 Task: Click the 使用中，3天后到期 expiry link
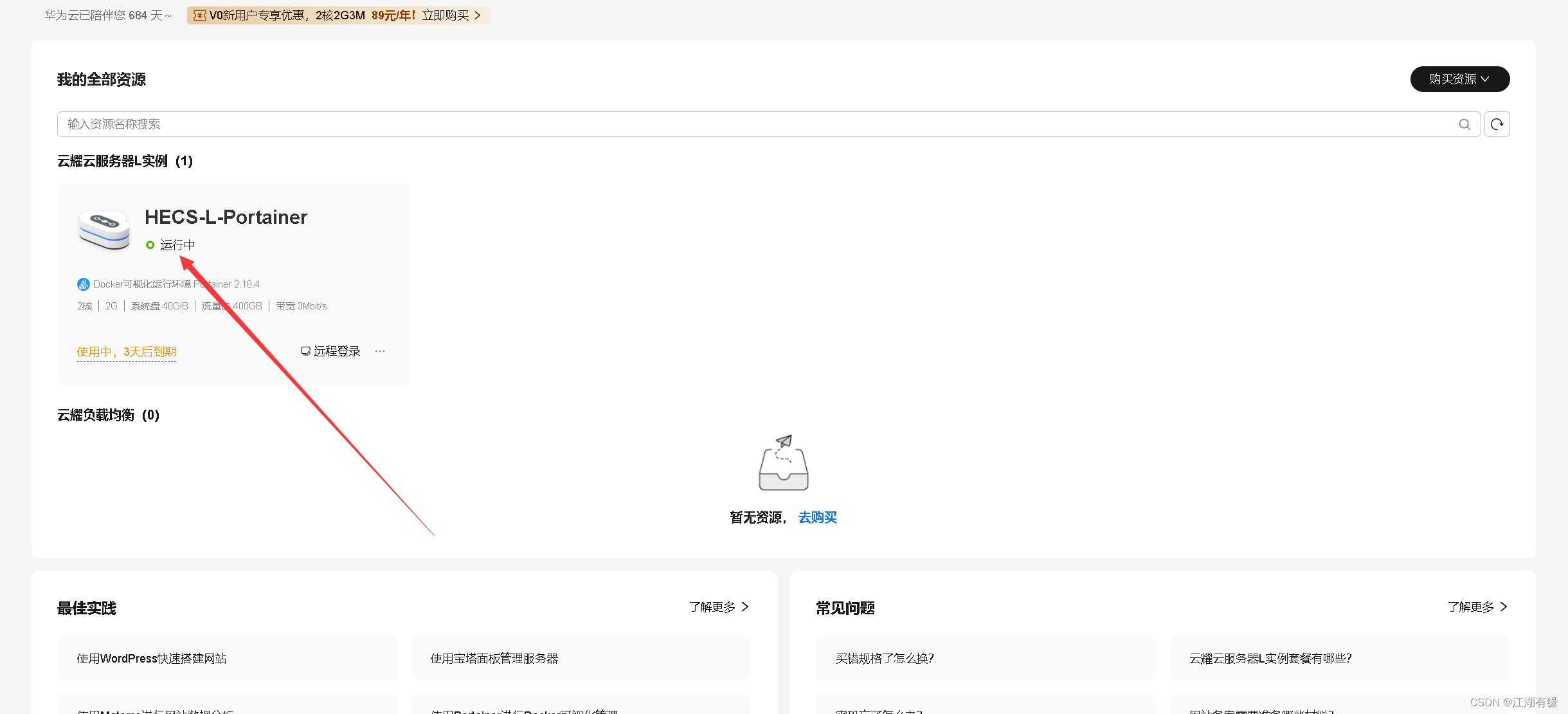point(127,352)
